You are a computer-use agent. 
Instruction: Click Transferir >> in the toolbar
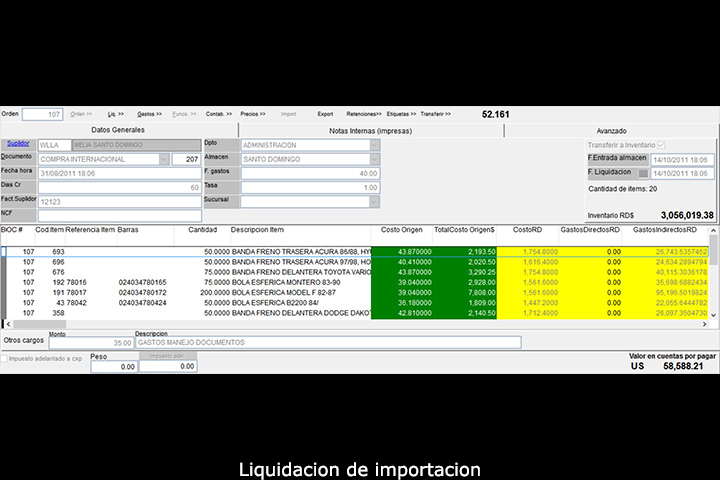pos(435,114)
